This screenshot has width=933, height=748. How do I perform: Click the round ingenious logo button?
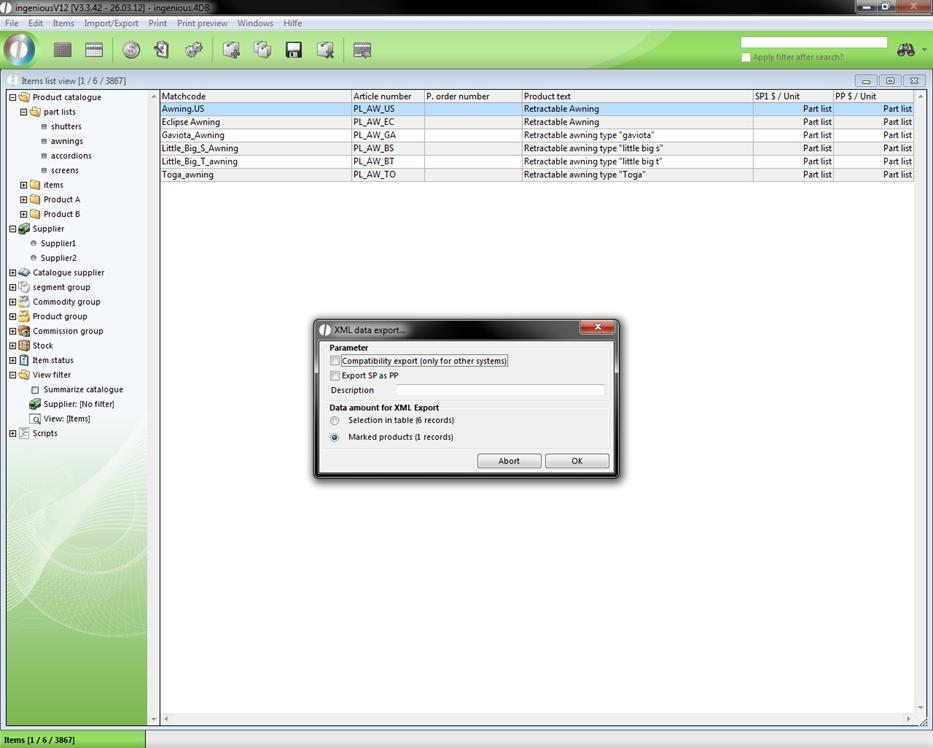point(20,49)
